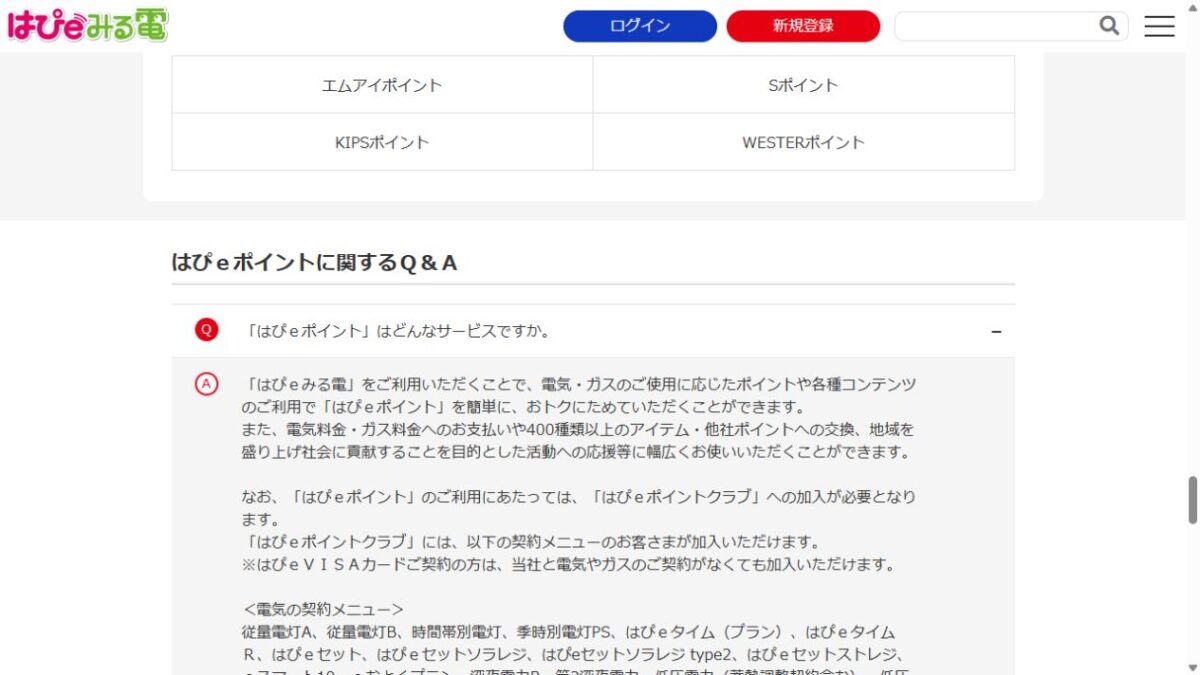Select the エムアイポイント cell
Image resolution: width=1200 pixels, height=675 pixels.
click(382, 85)
